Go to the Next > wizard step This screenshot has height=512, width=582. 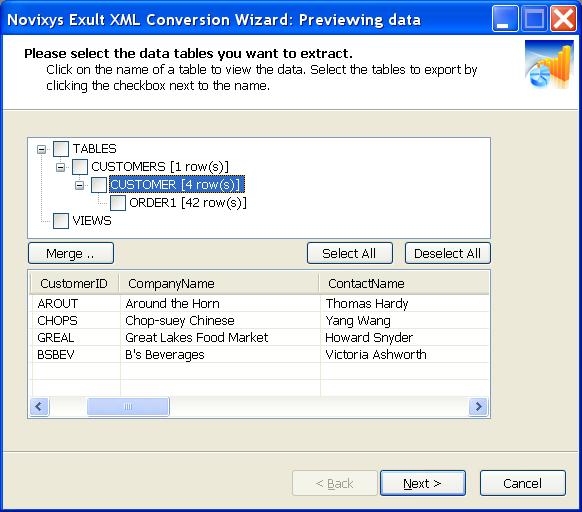click(423, 483)
